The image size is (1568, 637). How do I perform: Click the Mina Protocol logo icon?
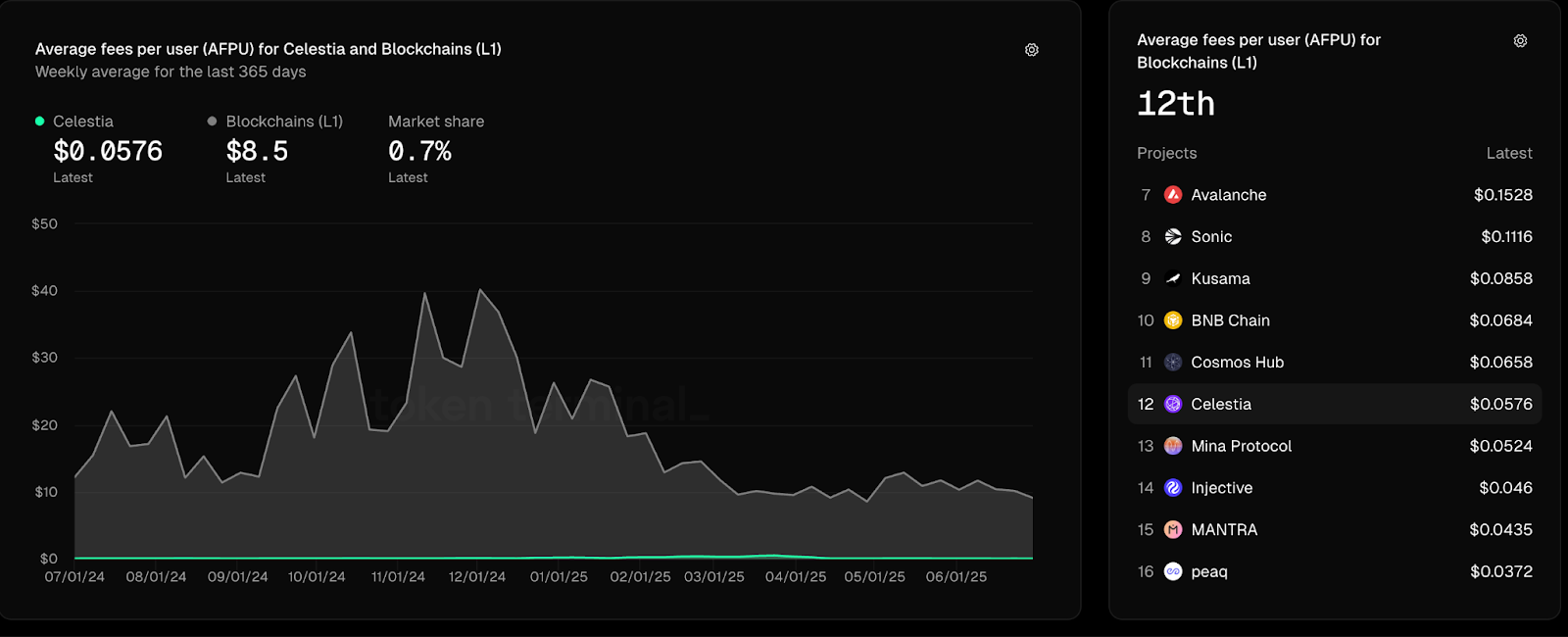[x=1173, y=446]
